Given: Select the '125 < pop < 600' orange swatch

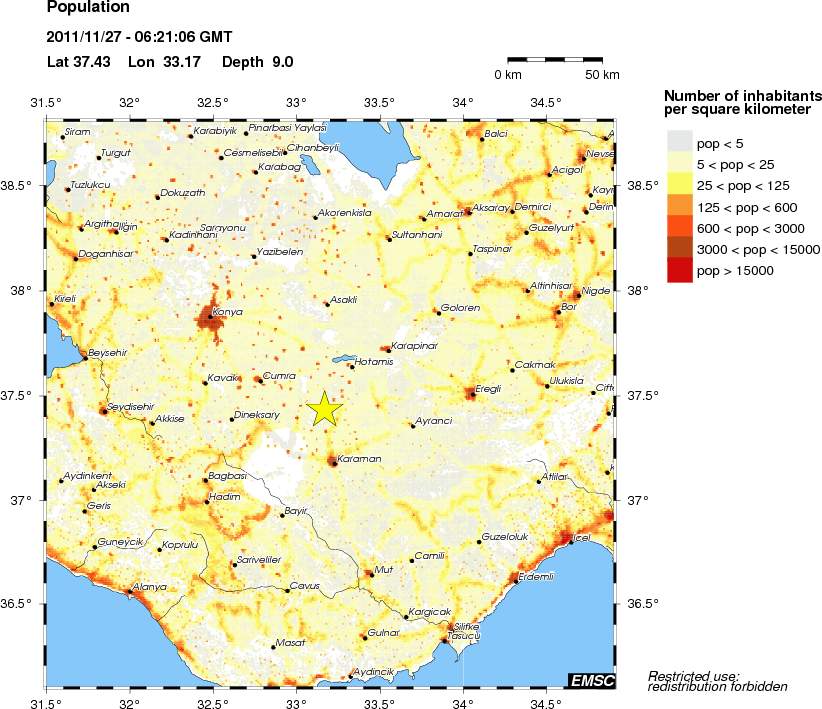Looking at the screenshot, I should 679,206.
